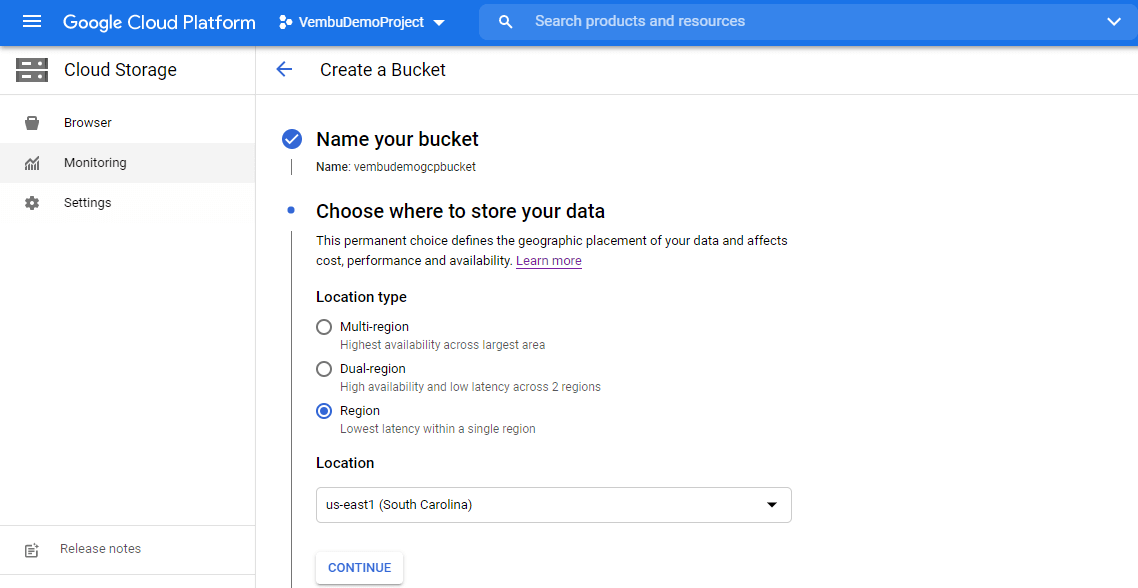Click the Choose where to store your data heading
The height and width of the screenshot is (588, 1138).
click(x=461, y=211)
